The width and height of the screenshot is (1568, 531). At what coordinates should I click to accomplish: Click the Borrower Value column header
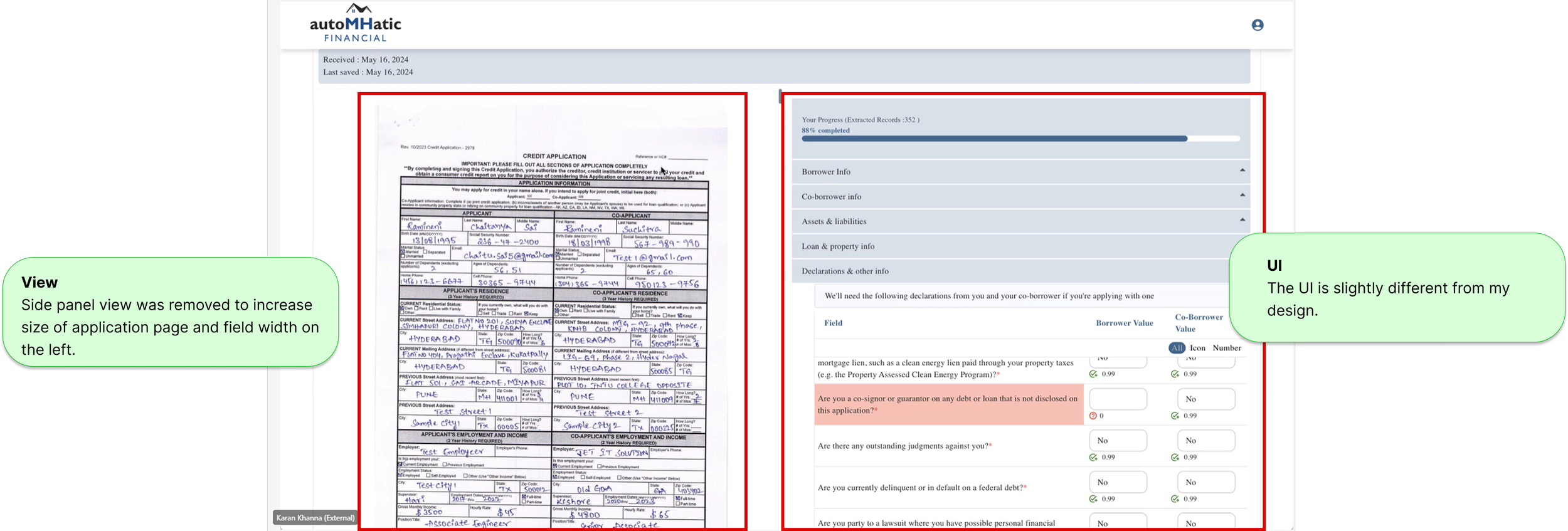point(1124,323)
